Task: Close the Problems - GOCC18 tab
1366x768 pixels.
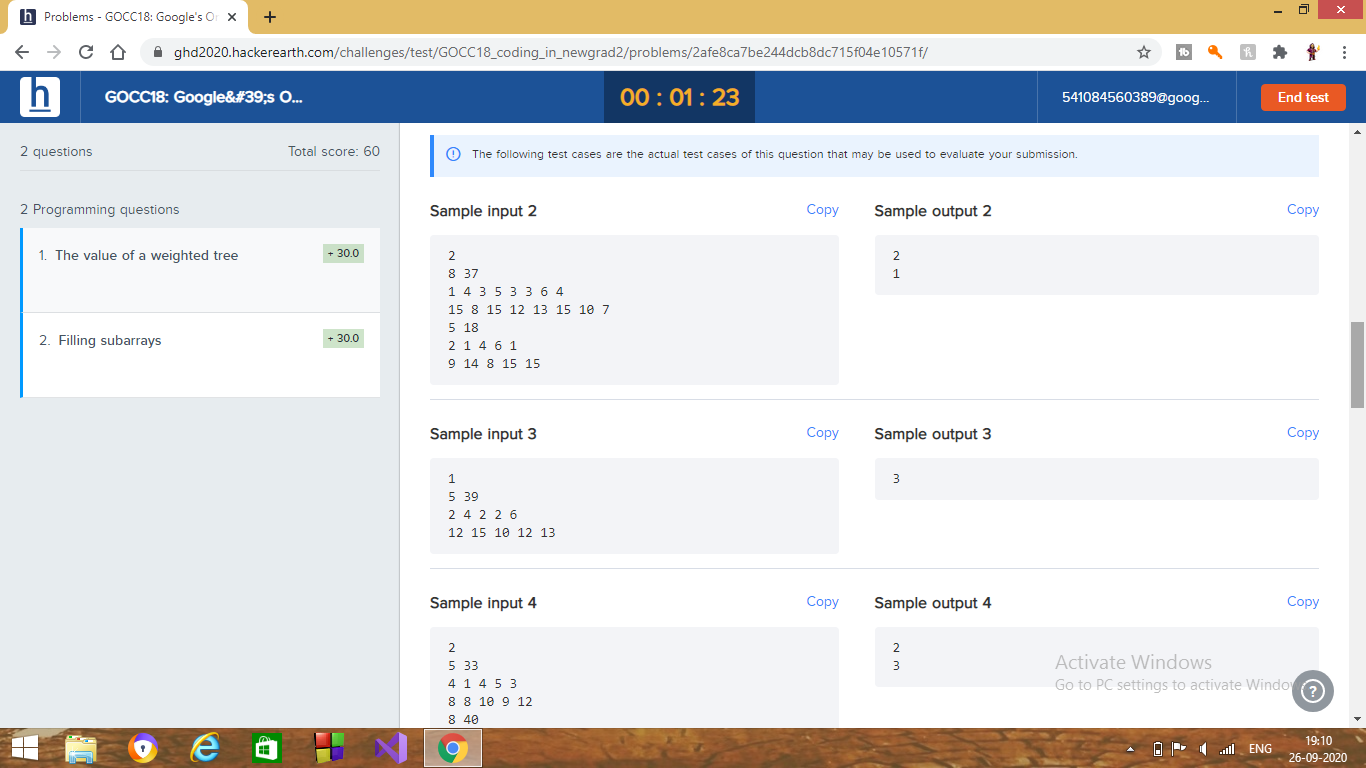Action: pos(232,17)
